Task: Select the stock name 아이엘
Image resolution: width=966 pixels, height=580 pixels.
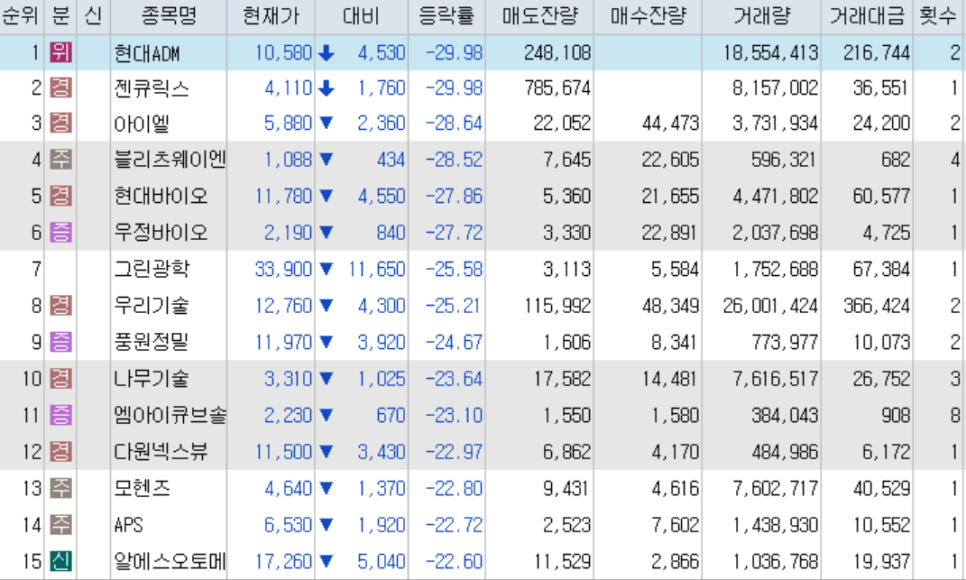Action: (x=142, y=125)
